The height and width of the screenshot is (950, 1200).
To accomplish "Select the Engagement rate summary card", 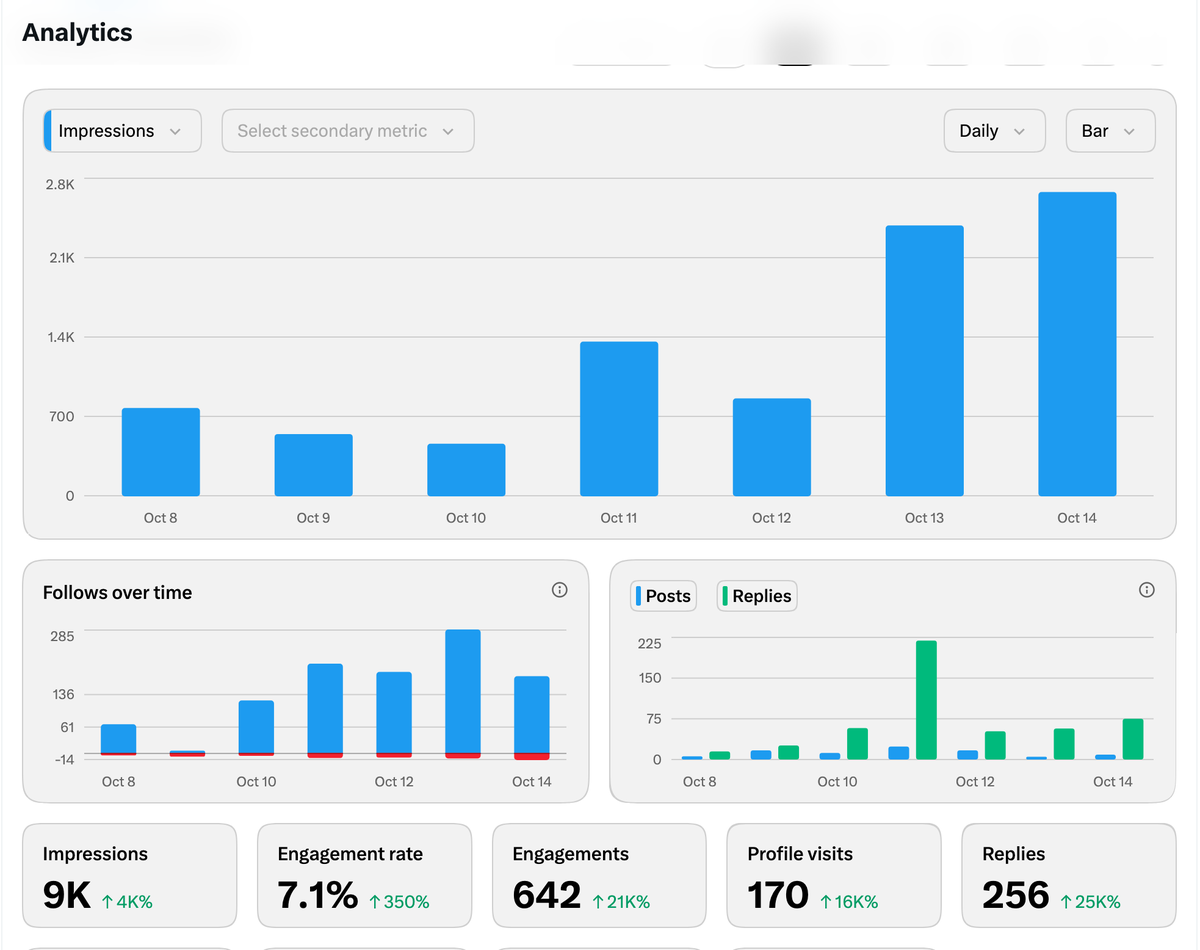I will click(364, 876).
